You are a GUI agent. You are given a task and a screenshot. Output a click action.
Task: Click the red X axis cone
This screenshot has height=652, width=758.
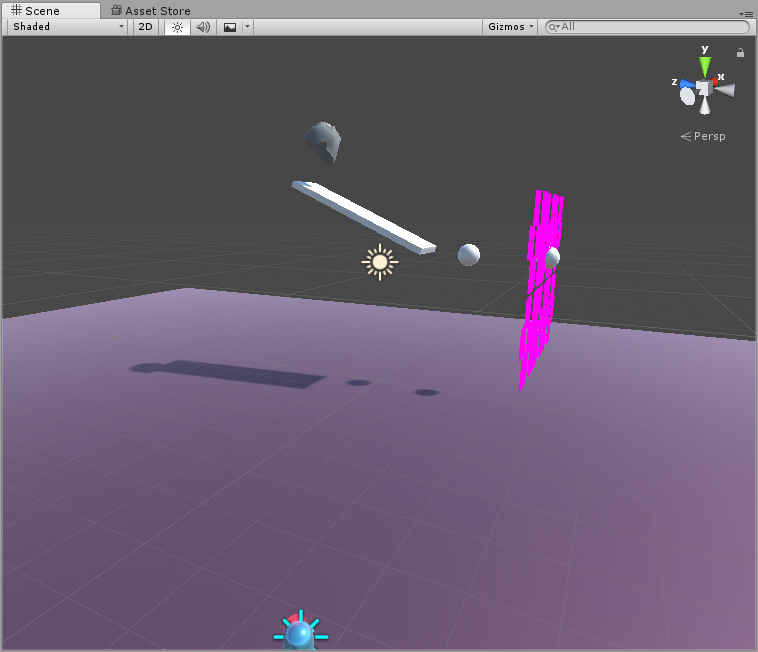click(x=715, y=82)
